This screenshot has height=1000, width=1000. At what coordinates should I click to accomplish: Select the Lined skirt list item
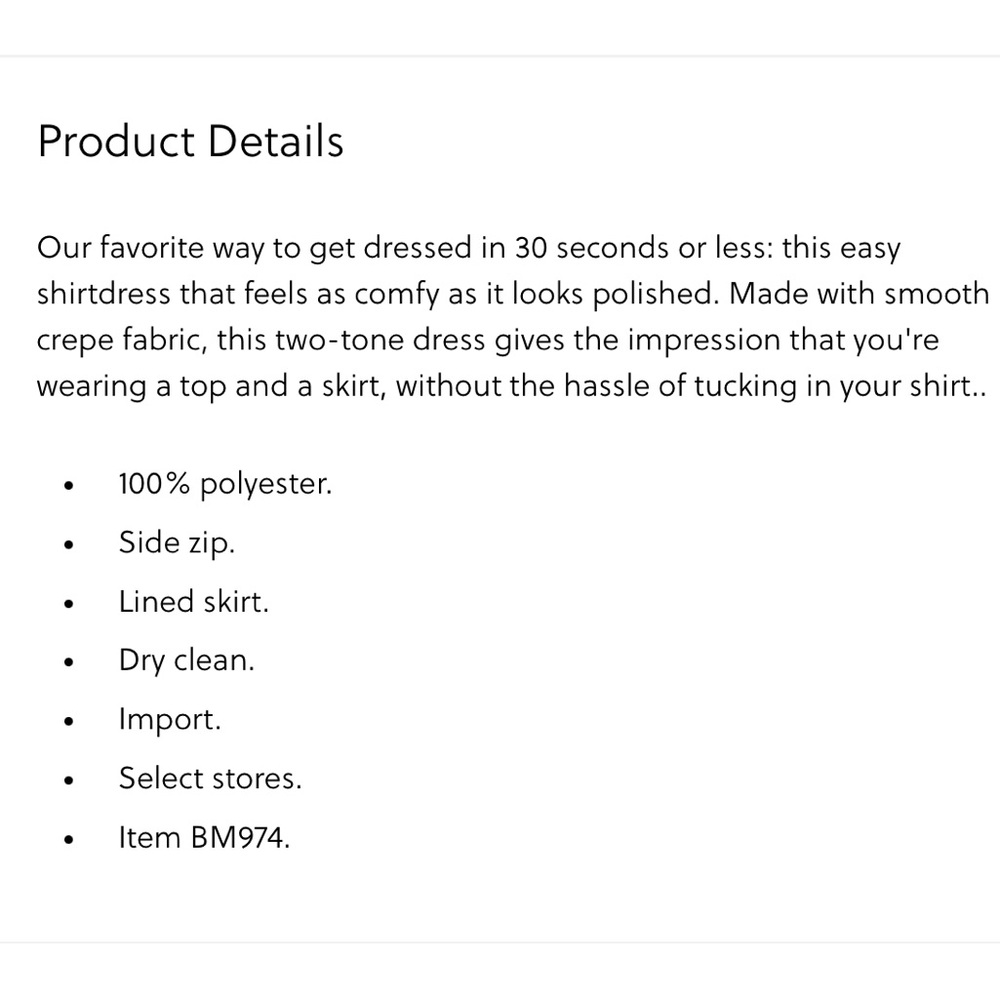[193, 602]
